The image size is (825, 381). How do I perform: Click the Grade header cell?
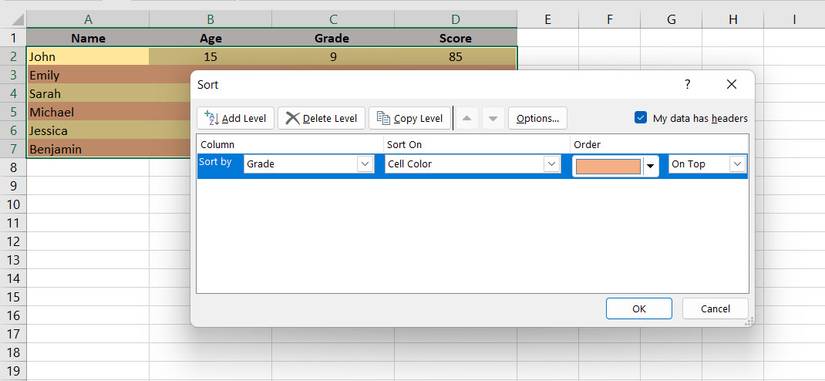tap(333, 38)
